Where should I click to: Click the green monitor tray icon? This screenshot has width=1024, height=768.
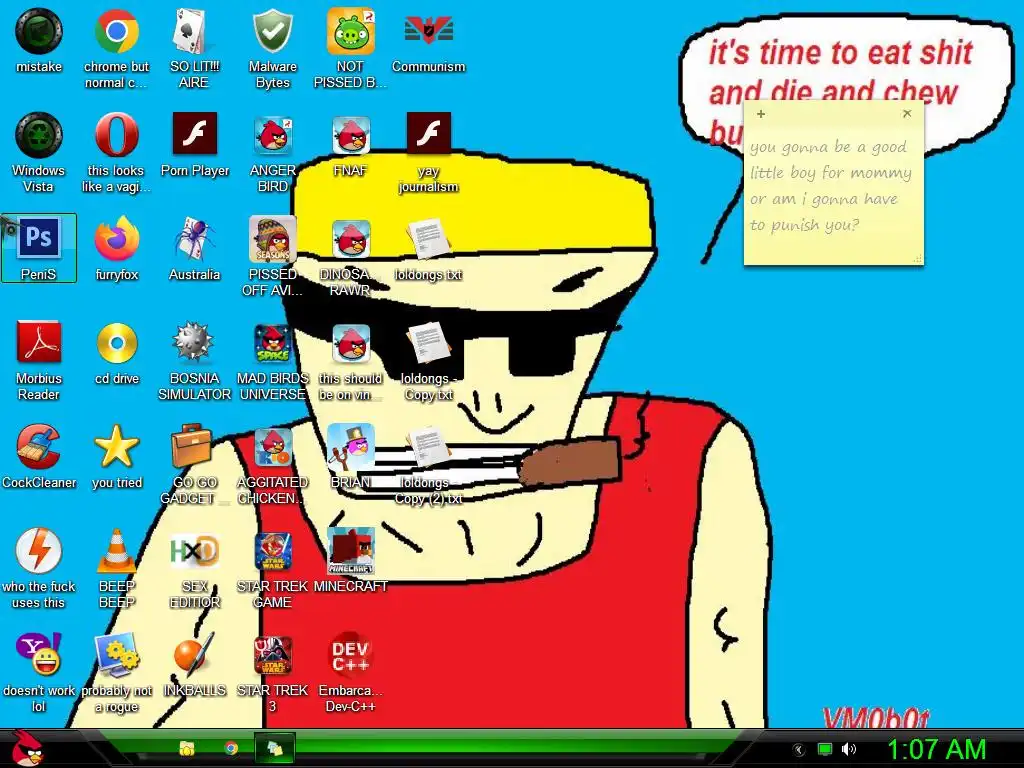pyautogui.click(x=824, y=749)
